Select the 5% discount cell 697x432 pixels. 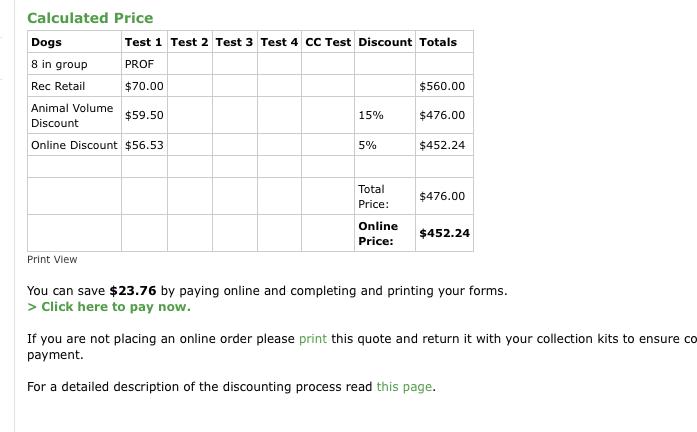coord(367,145)
